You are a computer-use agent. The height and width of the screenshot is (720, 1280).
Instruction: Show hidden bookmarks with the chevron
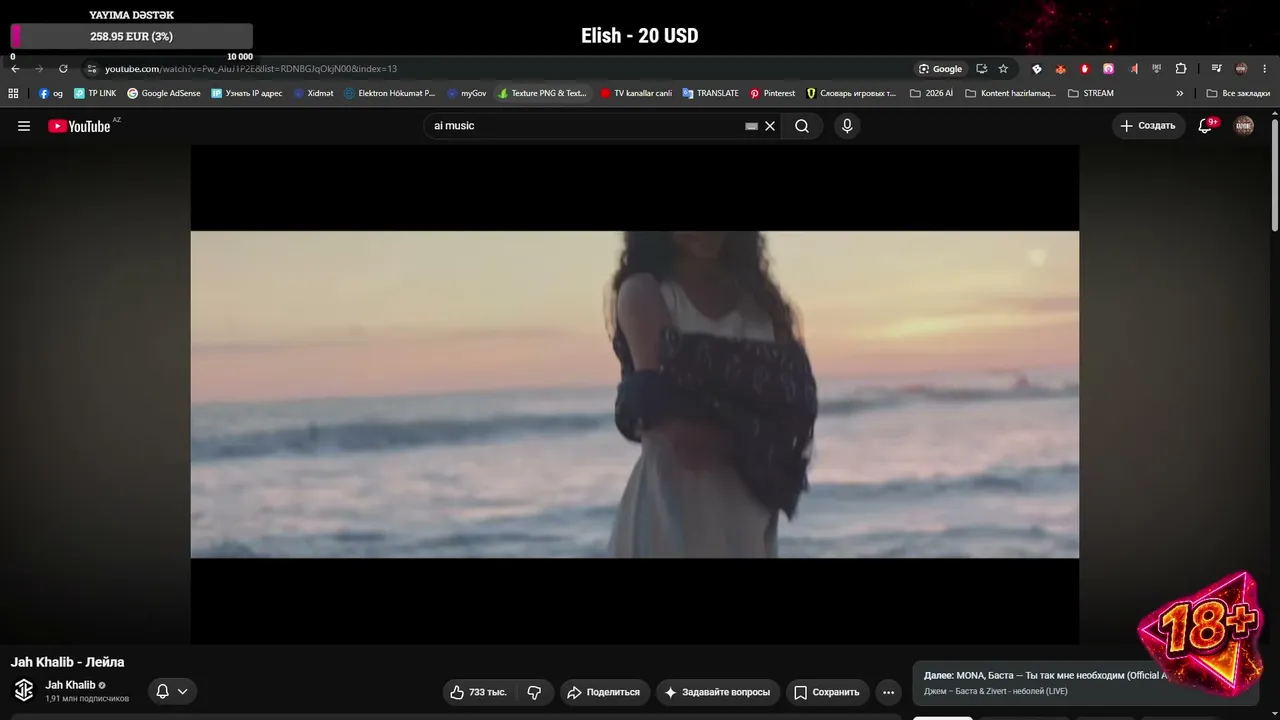[x=1180, y=93]
